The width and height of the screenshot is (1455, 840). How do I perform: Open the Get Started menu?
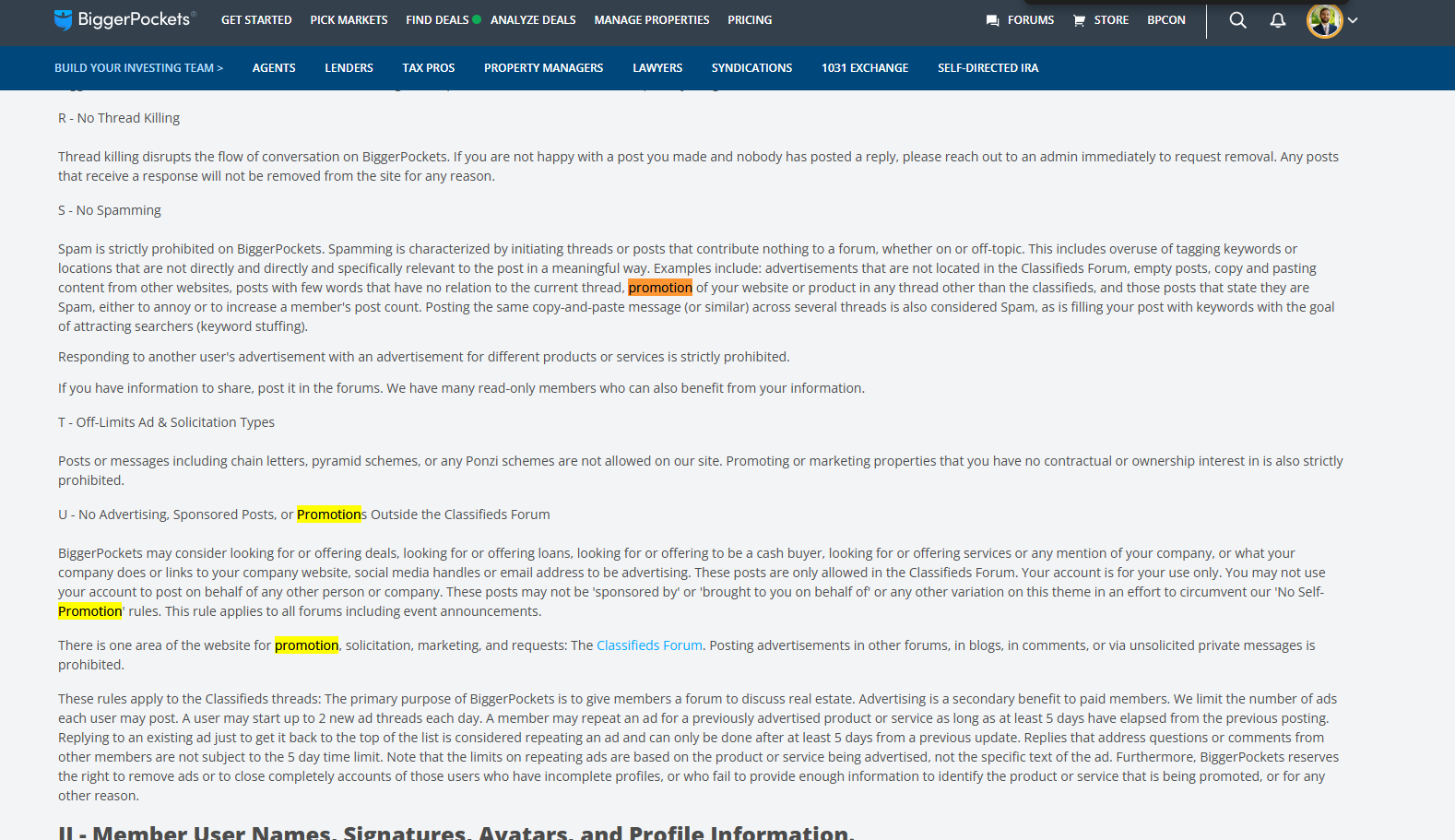pos(256,20)
